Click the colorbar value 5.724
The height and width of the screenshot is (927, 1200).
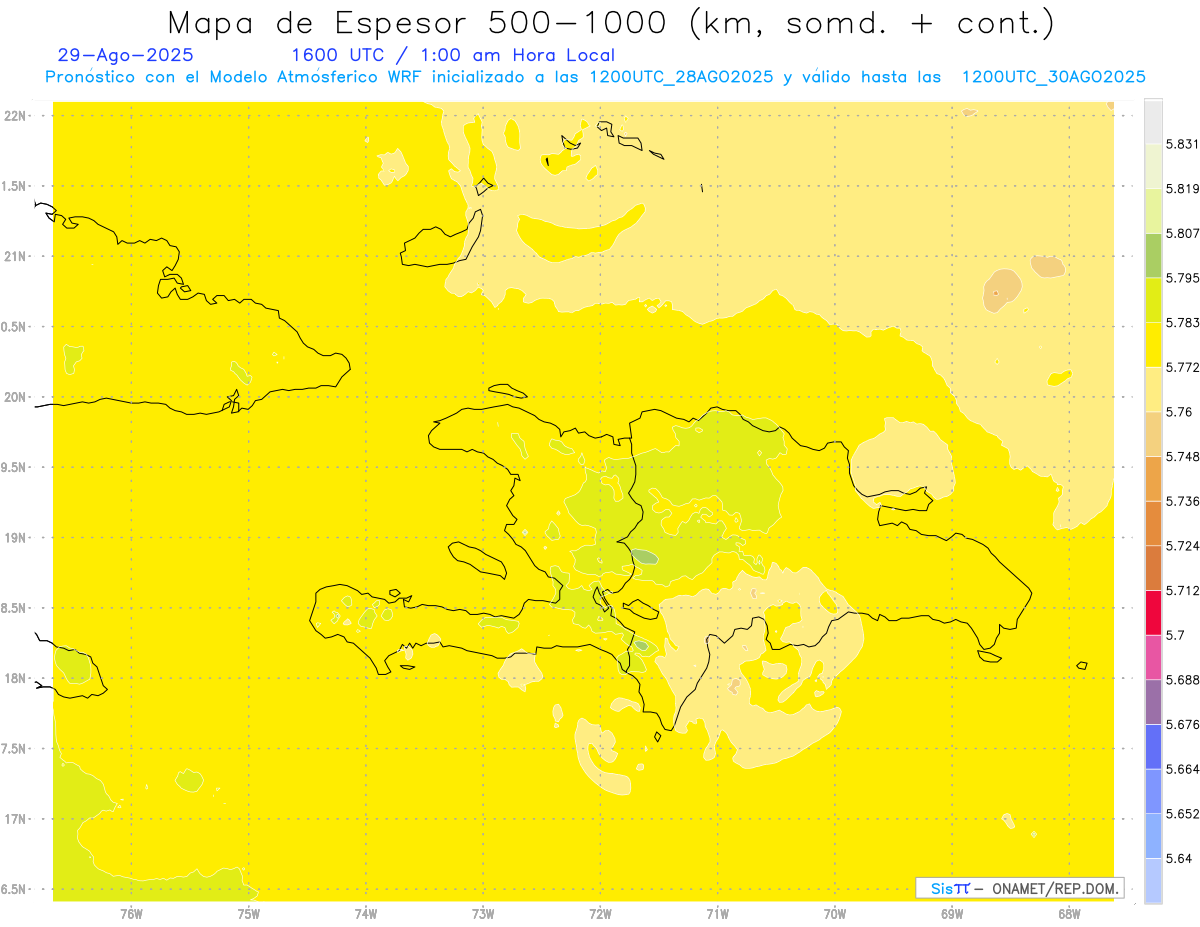click(x=1183, y=546)
